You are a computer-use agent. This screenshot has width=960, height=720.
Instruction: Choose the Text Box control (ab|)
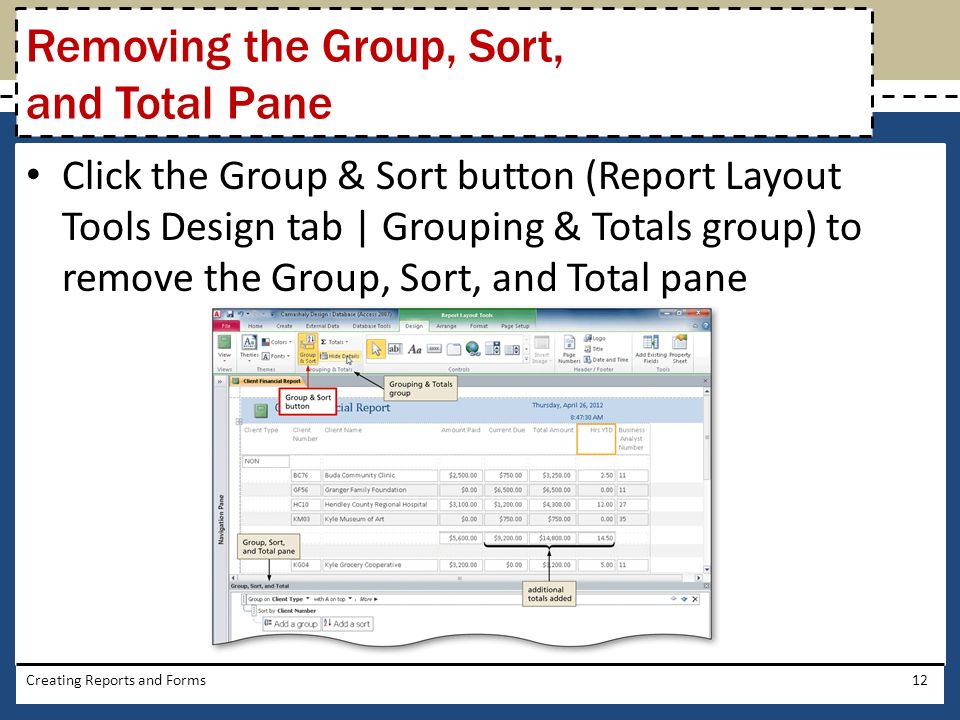[x=395, y=348]
